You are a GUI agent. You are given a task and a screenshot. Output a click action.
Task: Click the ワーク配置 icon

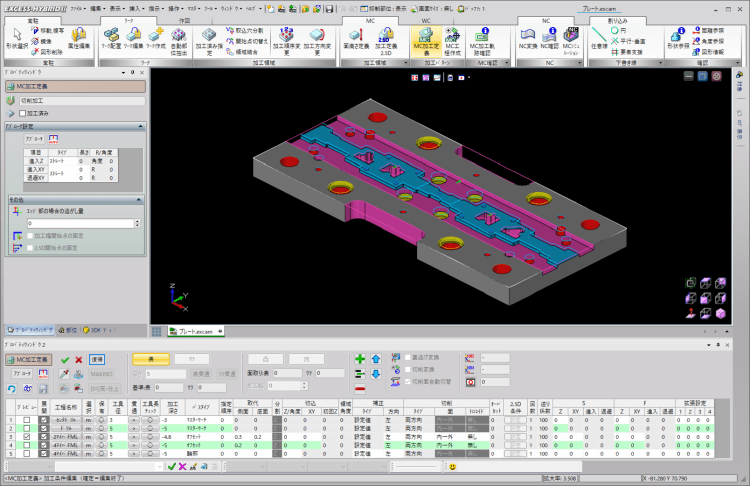coord(111,38)
